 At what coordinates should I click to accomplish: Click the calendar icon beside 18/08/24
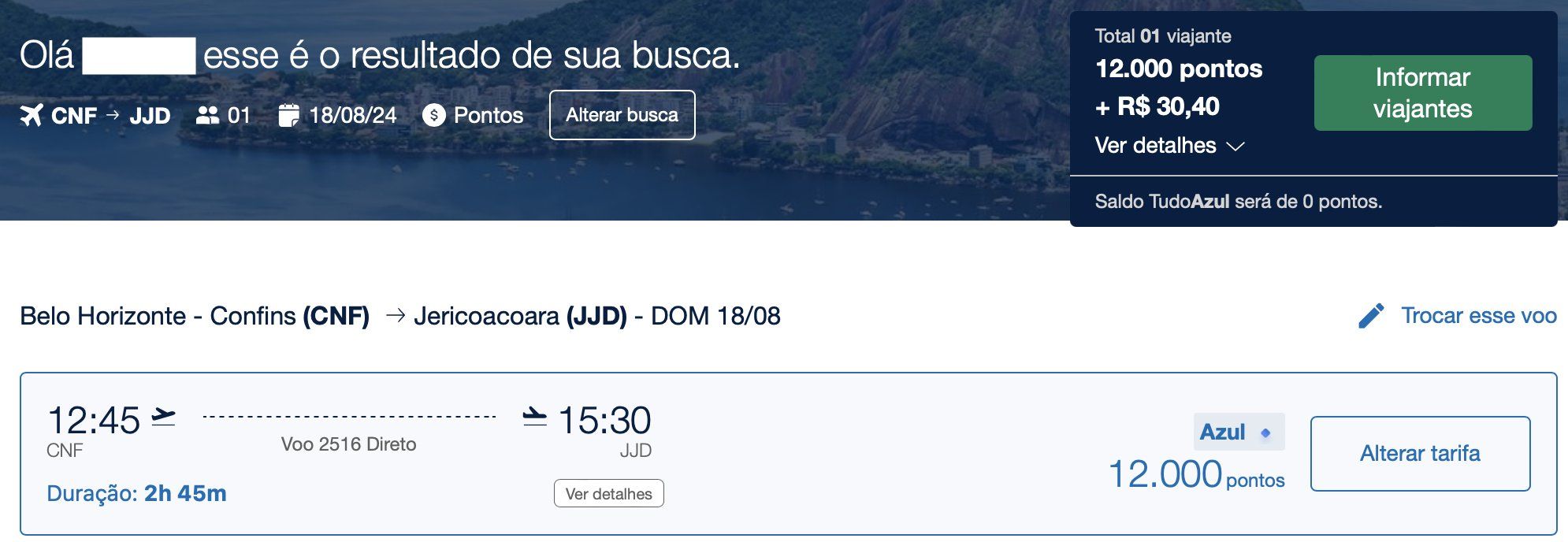pos(289,115)
